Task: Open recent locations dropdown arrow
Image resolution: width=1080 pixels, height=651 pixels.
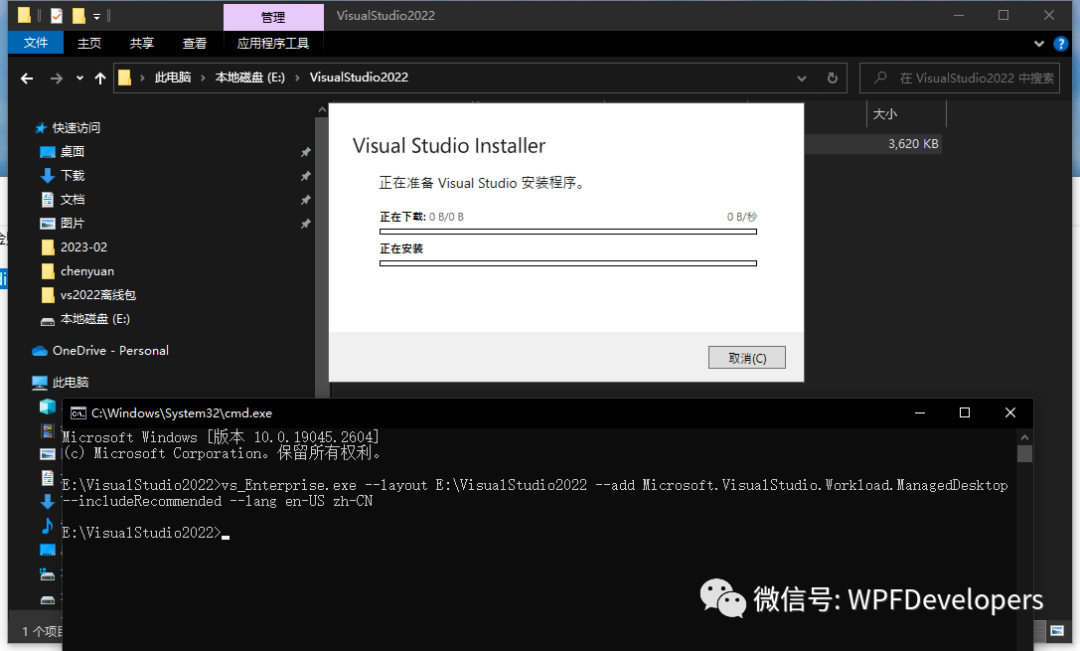Action: point(80,78)
